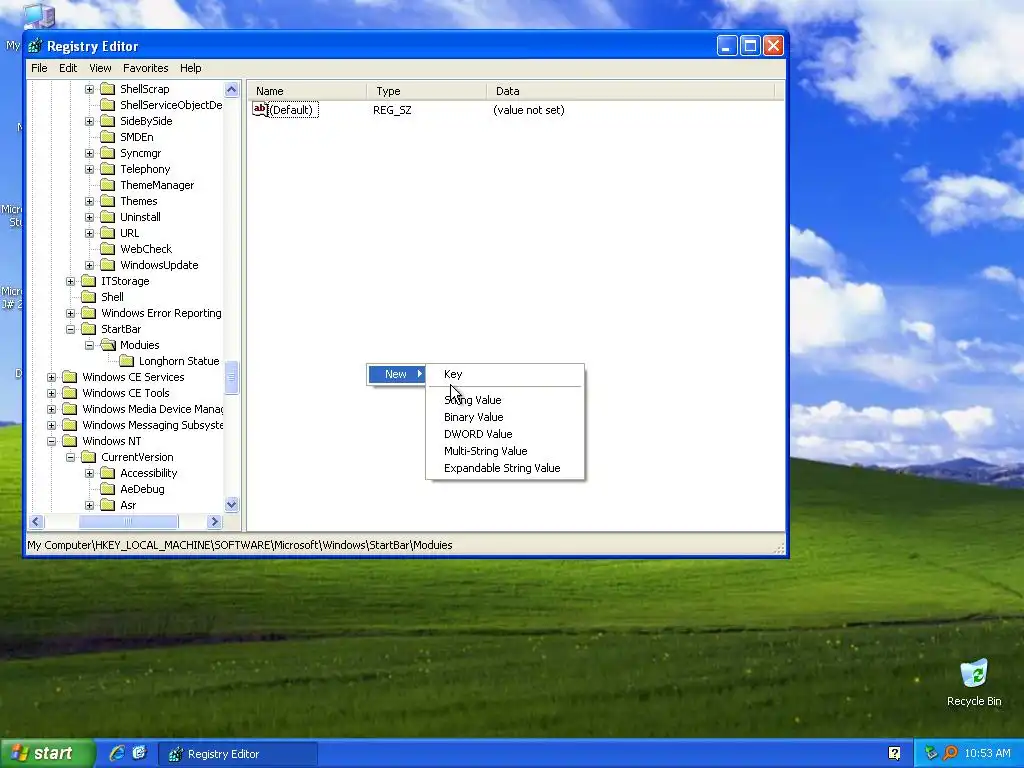Click the Registry Editor title bar icon
The width and height of the screenshot is (1024, 768).
35,46
